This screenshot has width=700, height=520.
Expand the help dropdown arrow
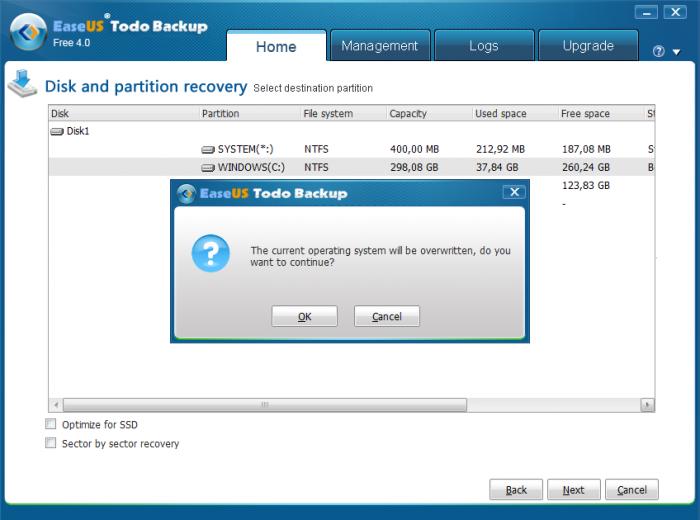tap(676, 52)
